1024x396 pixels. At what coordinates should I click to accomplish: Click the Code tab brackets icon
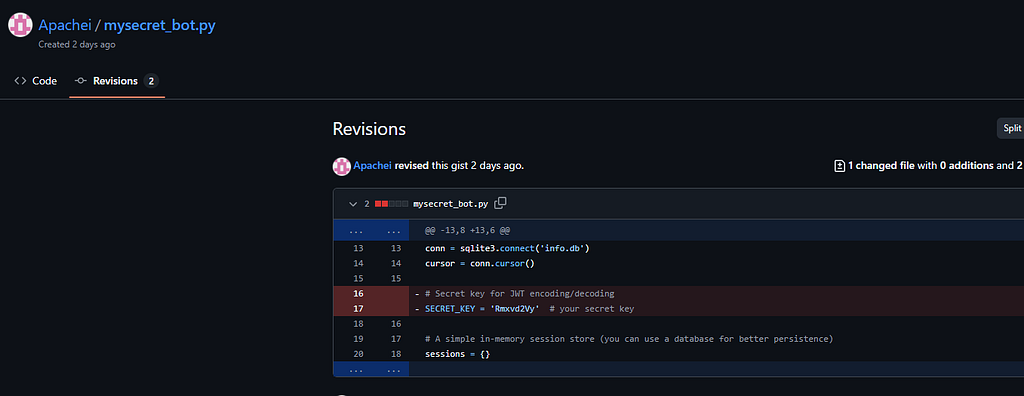(20, 81)
